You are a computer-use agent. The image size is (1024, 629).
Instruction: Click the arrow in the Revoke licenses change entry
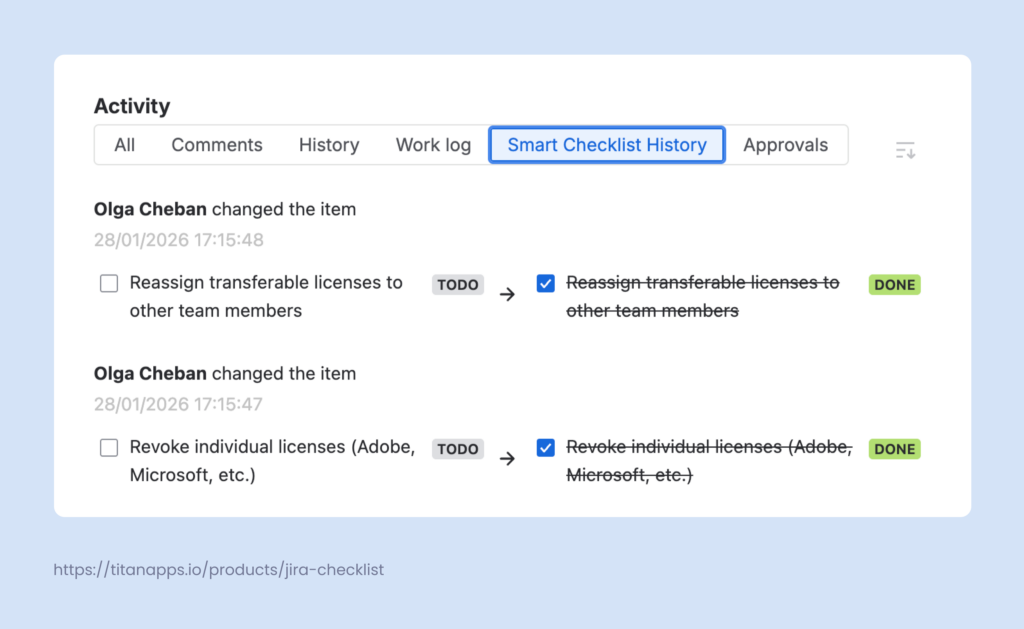[508, 458]
